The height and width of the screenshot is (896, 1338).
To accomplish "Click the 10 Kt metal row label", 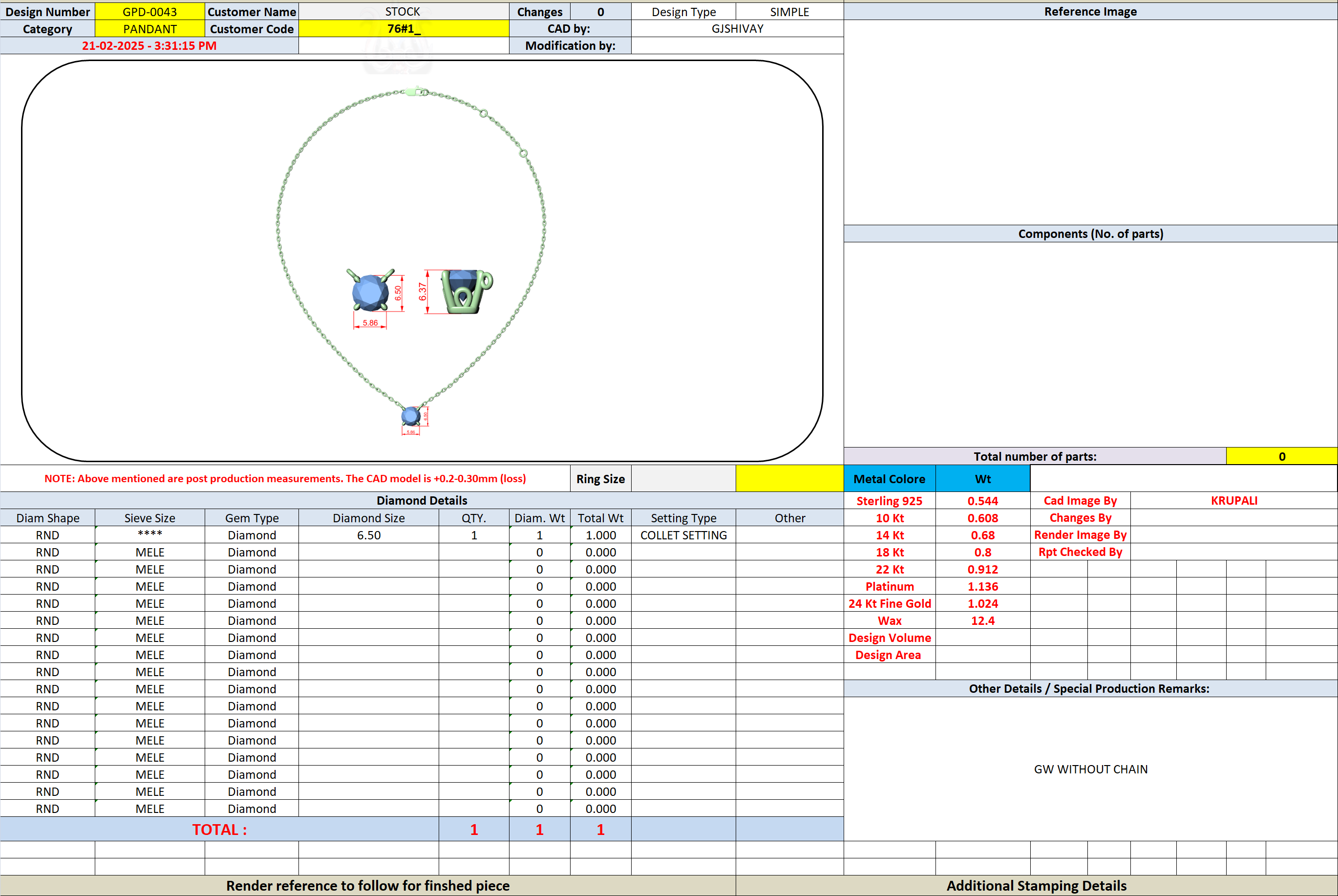I will click(890, 518).
